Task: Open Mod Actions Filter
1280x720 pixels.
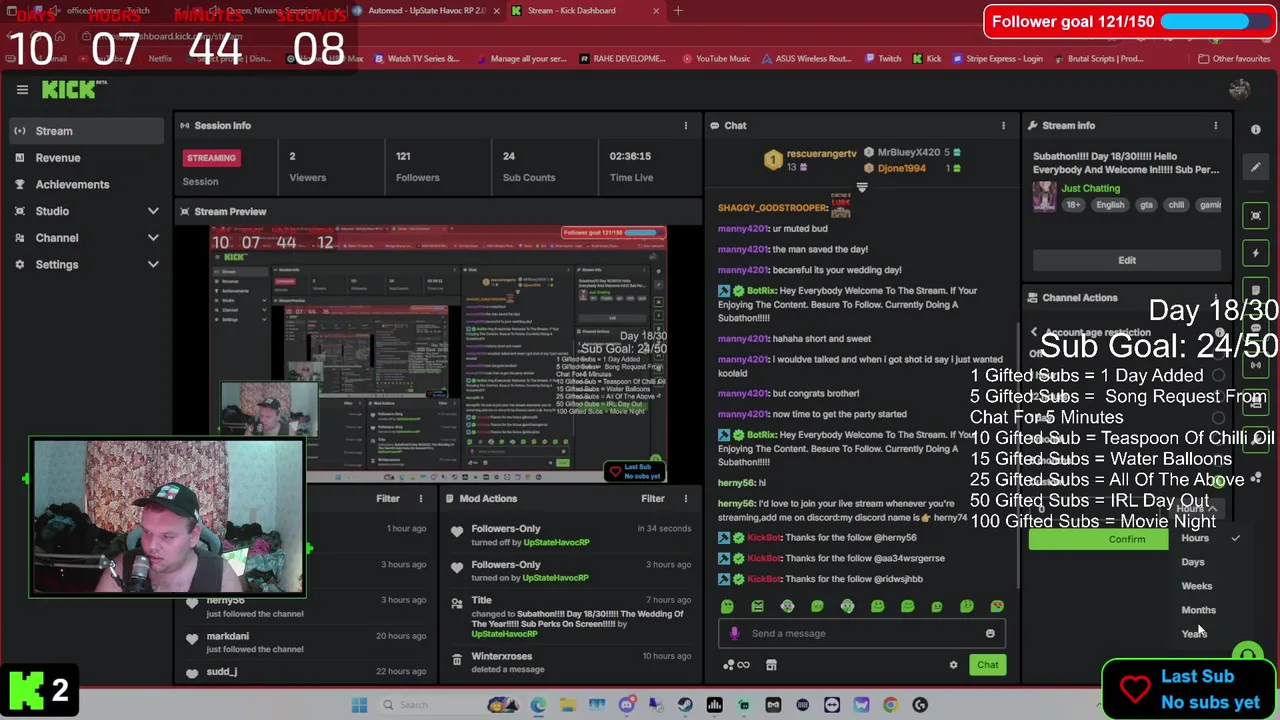Action: (x=653, y=499)
